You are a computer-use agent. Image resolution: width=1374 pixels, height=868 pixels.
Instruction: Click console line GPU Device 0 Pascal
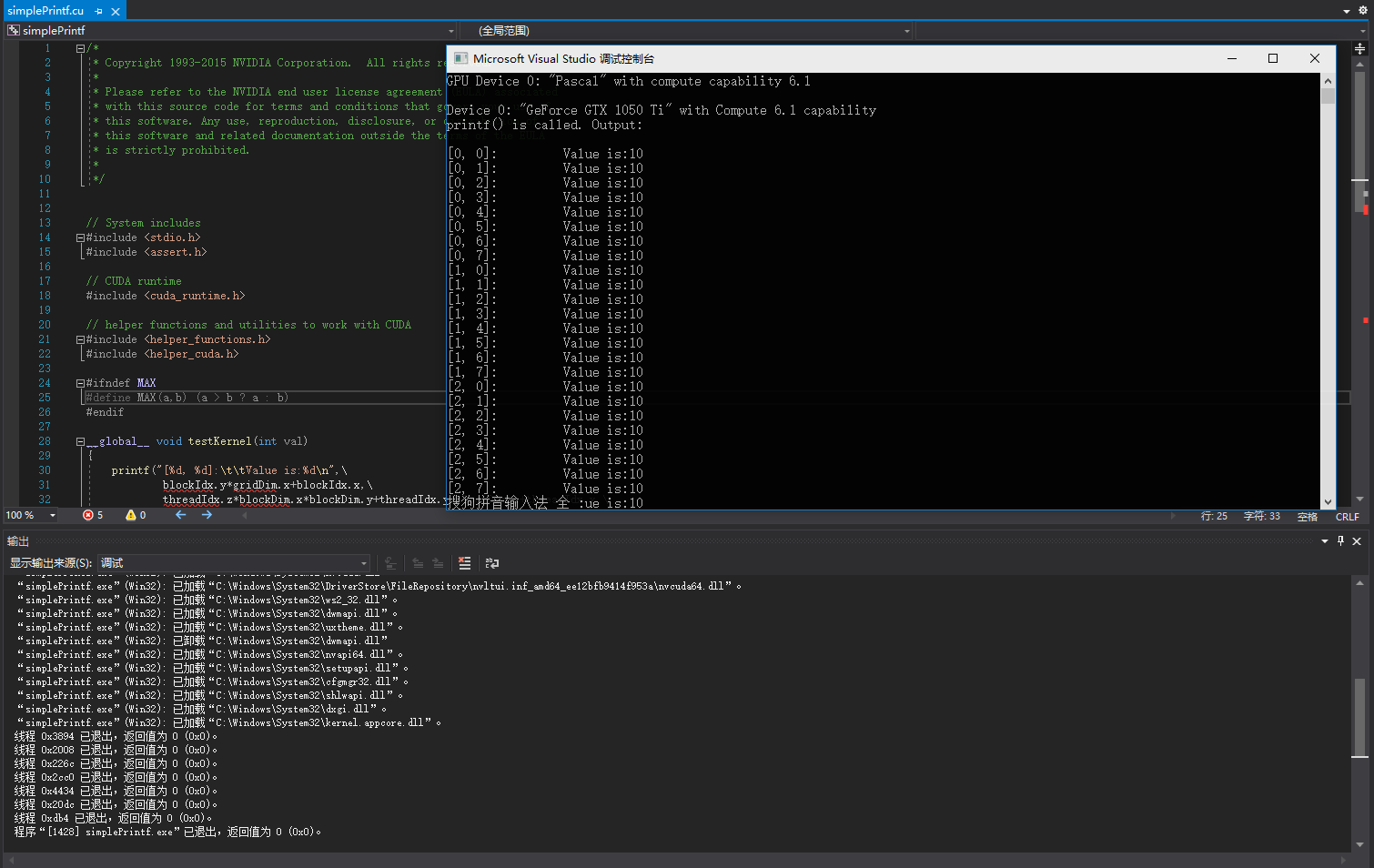(629, 81)
